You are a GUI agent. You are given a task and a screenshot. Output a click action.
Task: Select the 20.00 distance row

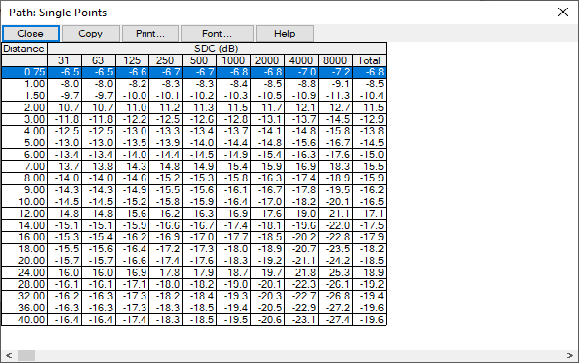point(194,261)
